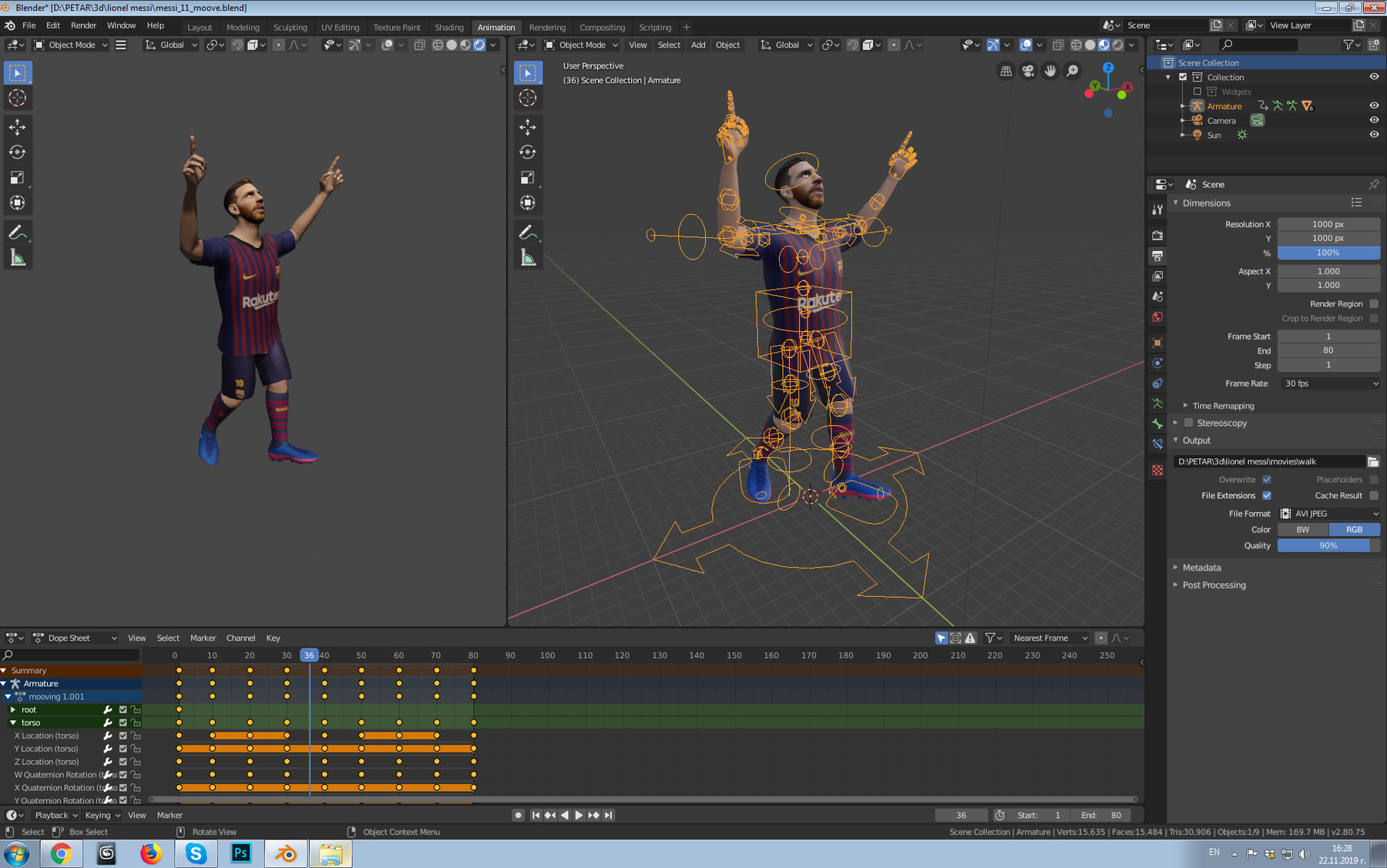Select the Rotate tool in the 3D viewport toolbar
Viewport: 1387px width, 868px height.
(x=528, y=152)
